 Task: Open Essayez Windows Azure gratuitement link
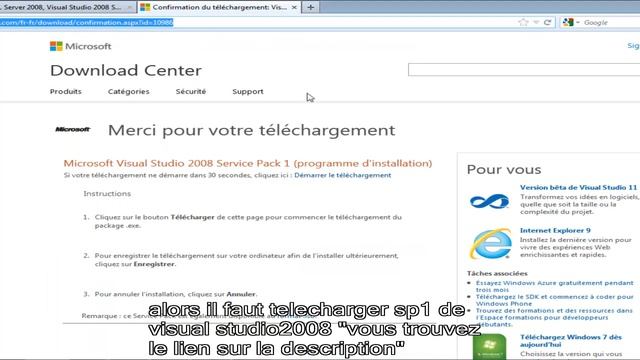coord(555,286)
